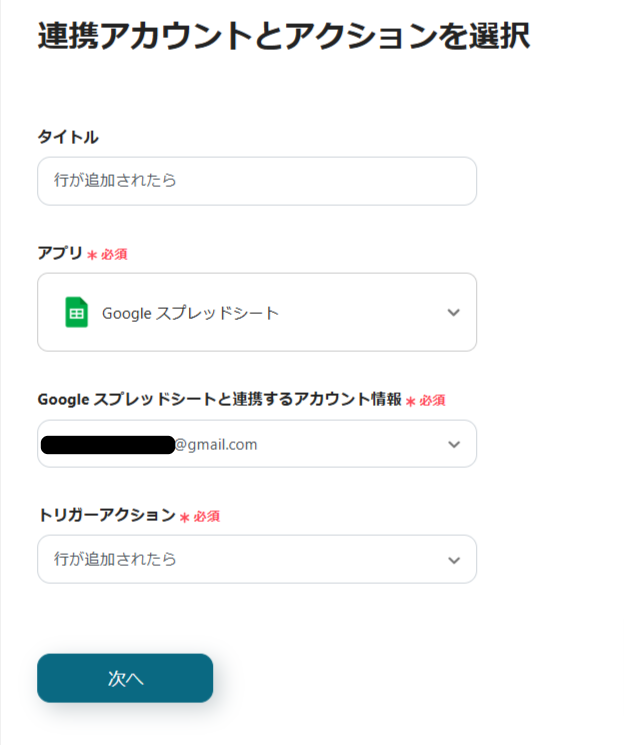Click the アプリ field label
Screen dimensions: 624x745
[x=60, y=254]
